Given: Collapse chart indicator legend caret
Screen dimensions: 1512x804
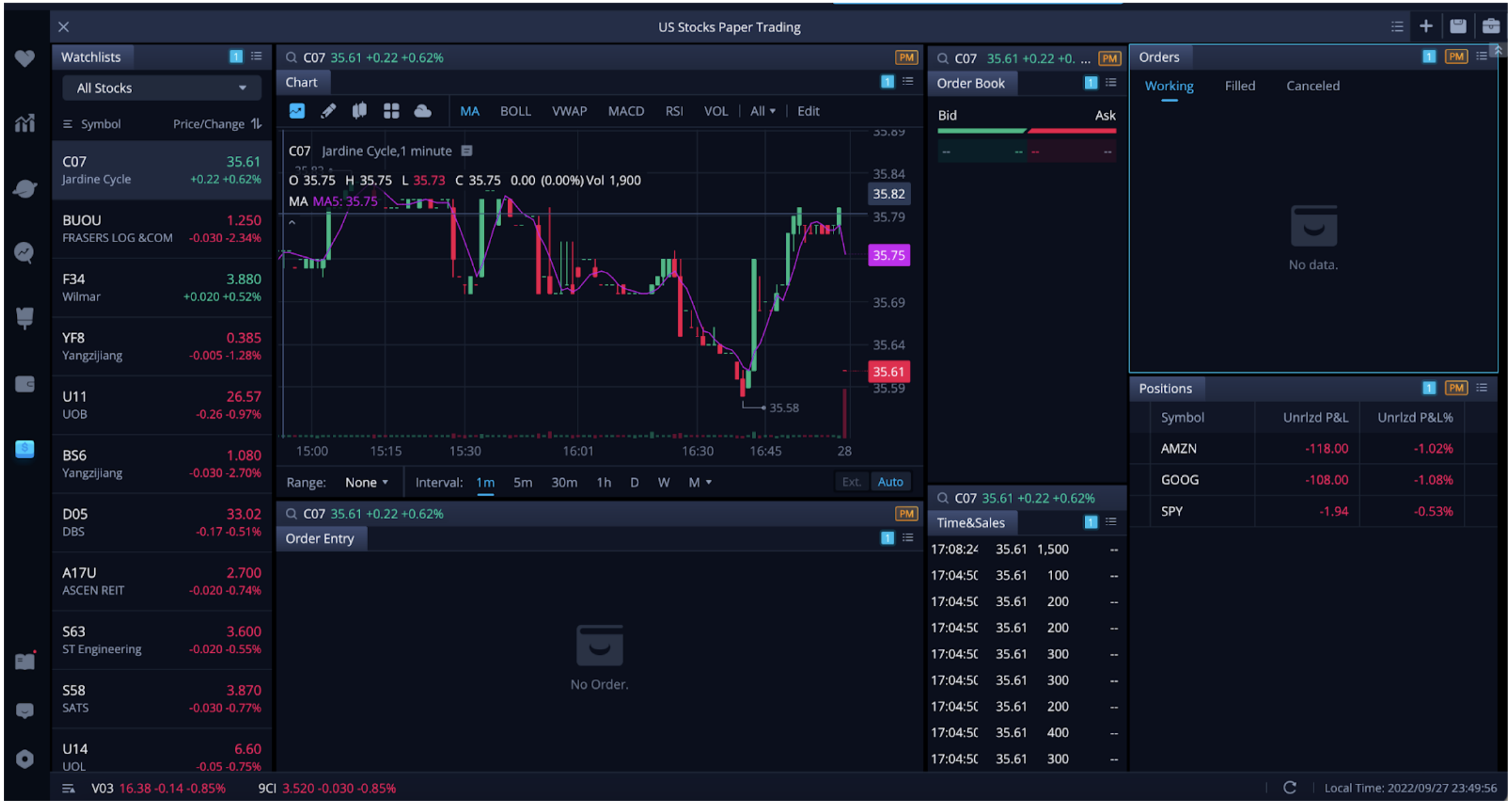Looking at the screenshot, I should click(x=292, y=222).
